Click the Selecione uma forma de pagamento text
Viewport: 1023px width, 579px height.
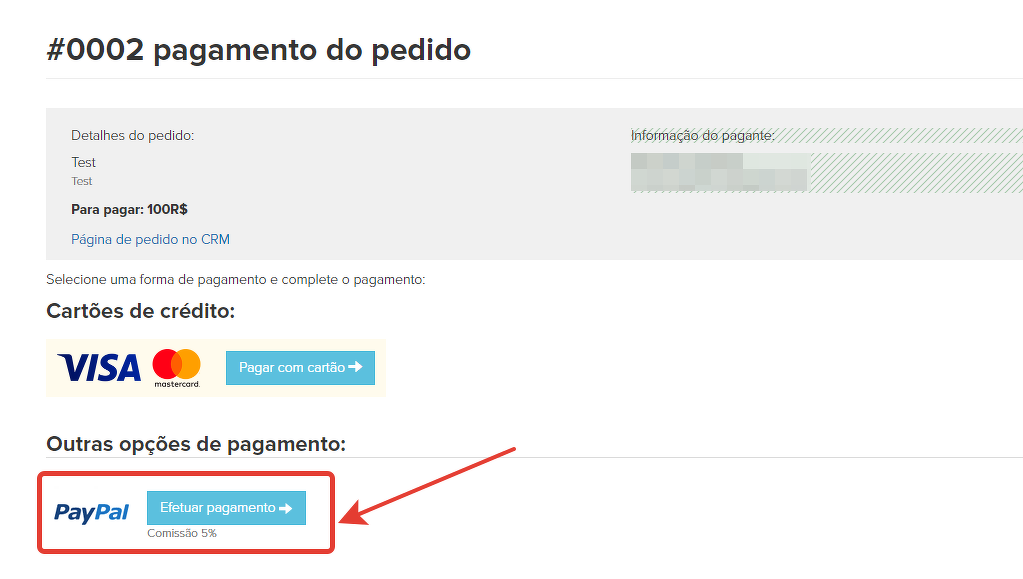[236, 280]
